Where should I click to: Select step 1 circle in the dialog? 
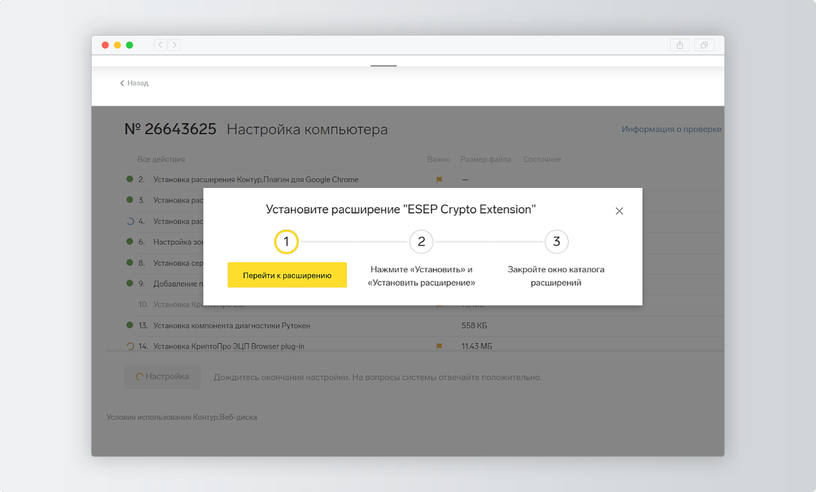(286, 242)
